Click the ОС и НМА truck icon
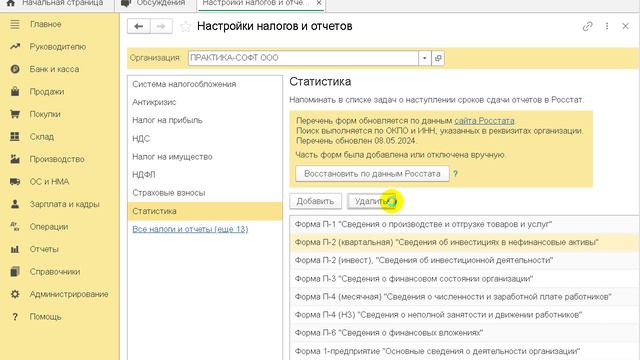Viewport: 640px width, 360px height. click(15, 182)
